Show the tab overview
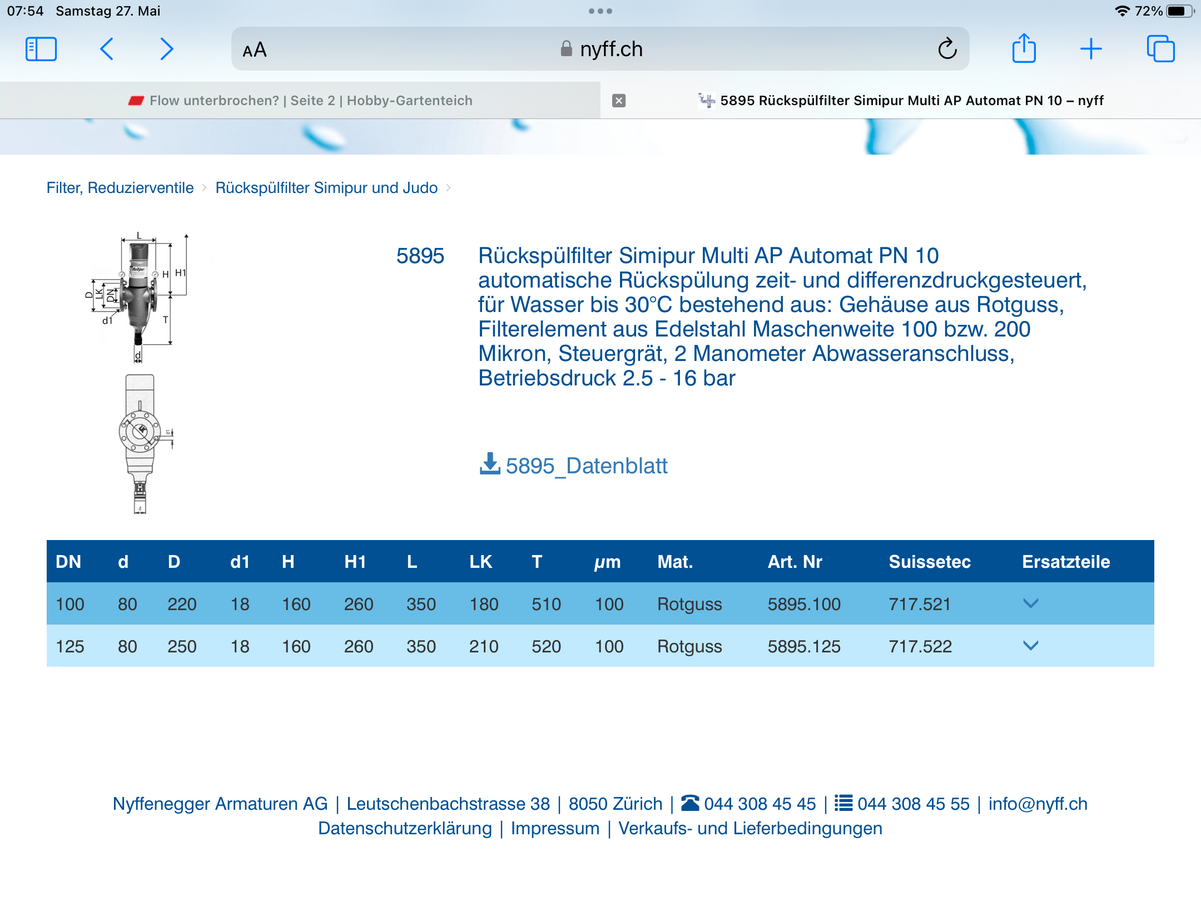 click(x=1160, y=49)
